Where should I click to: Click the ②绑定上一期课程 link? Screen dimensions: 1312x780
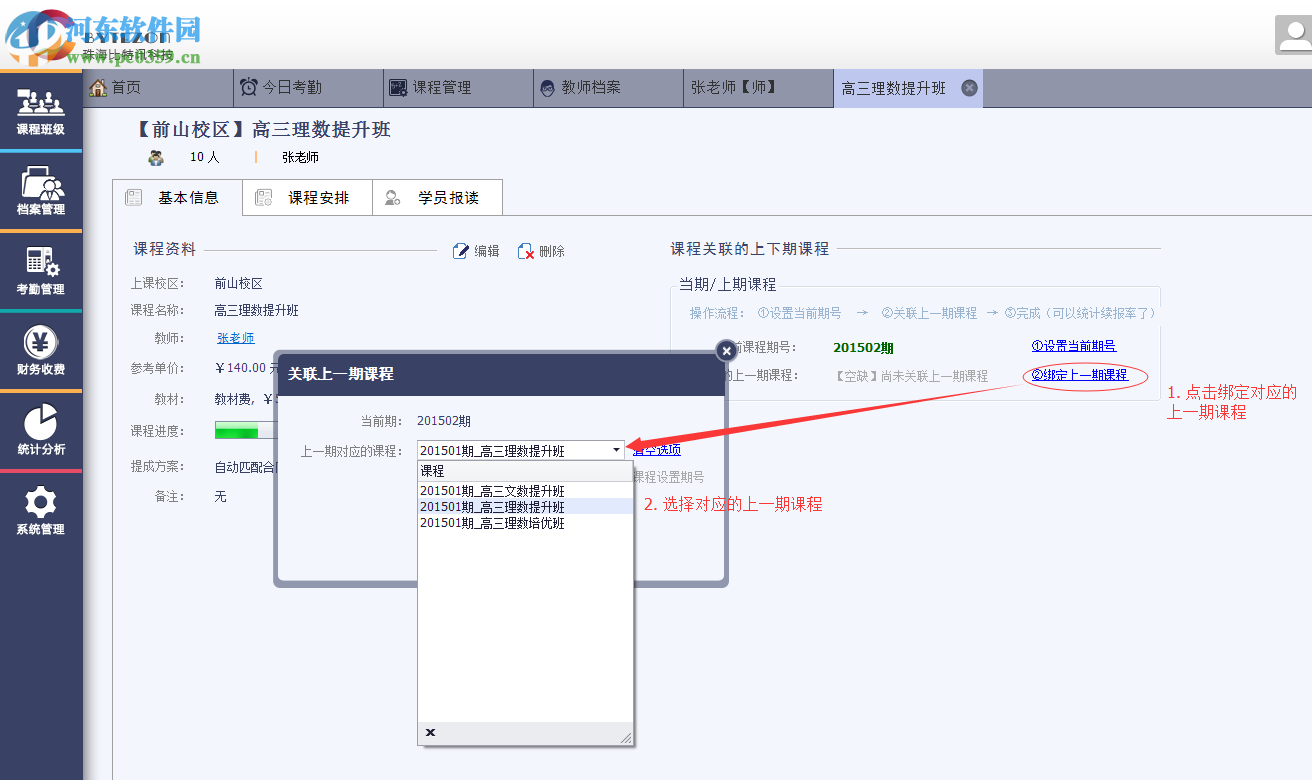[x=1079, y=375]
